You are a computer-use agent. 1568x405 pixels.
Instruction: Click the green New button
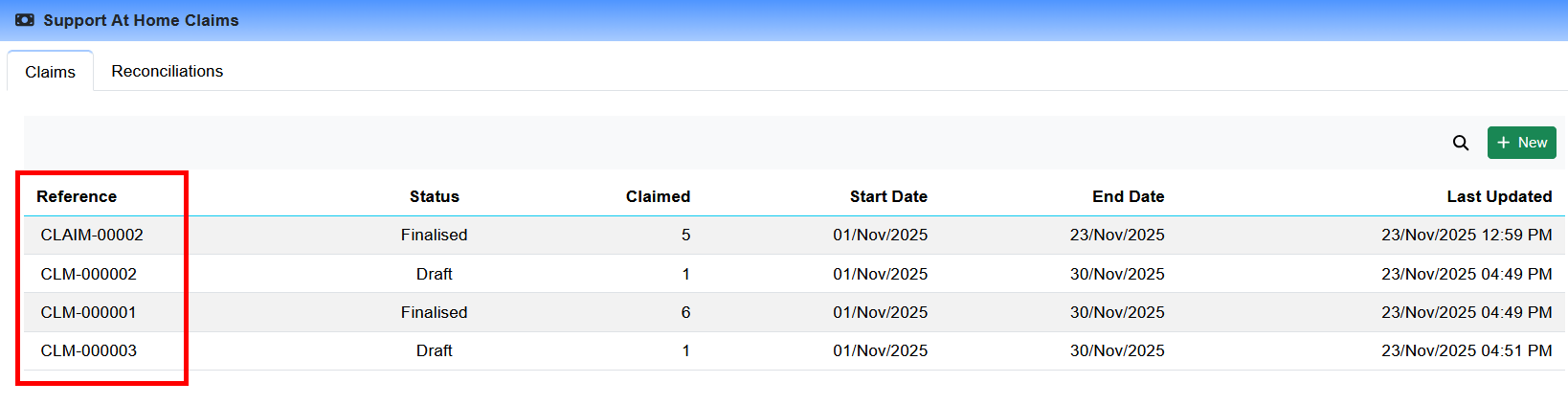point(1521,143)
